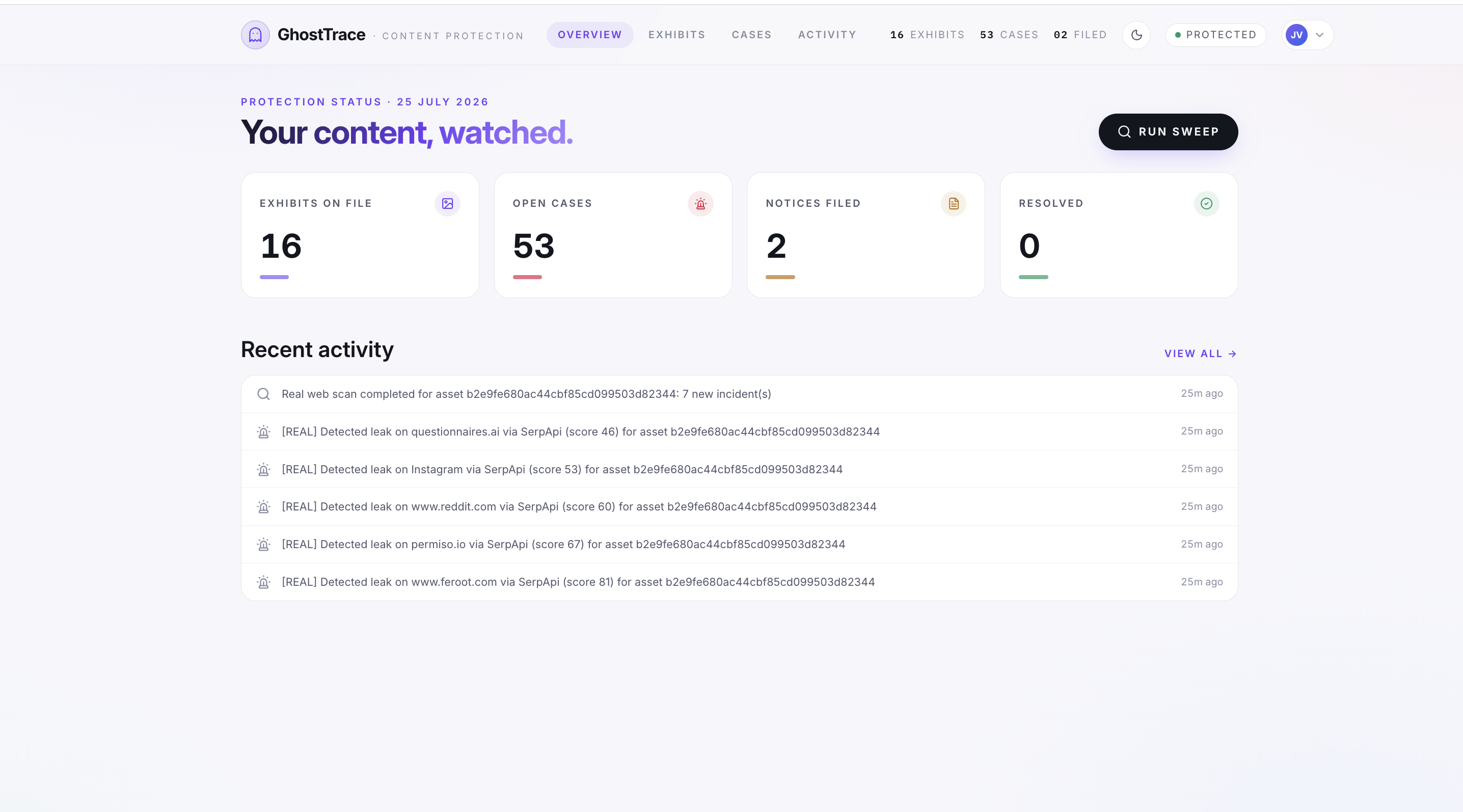Click the green dot in Protected badge
1463x812 pixels.
point(1178,35)
